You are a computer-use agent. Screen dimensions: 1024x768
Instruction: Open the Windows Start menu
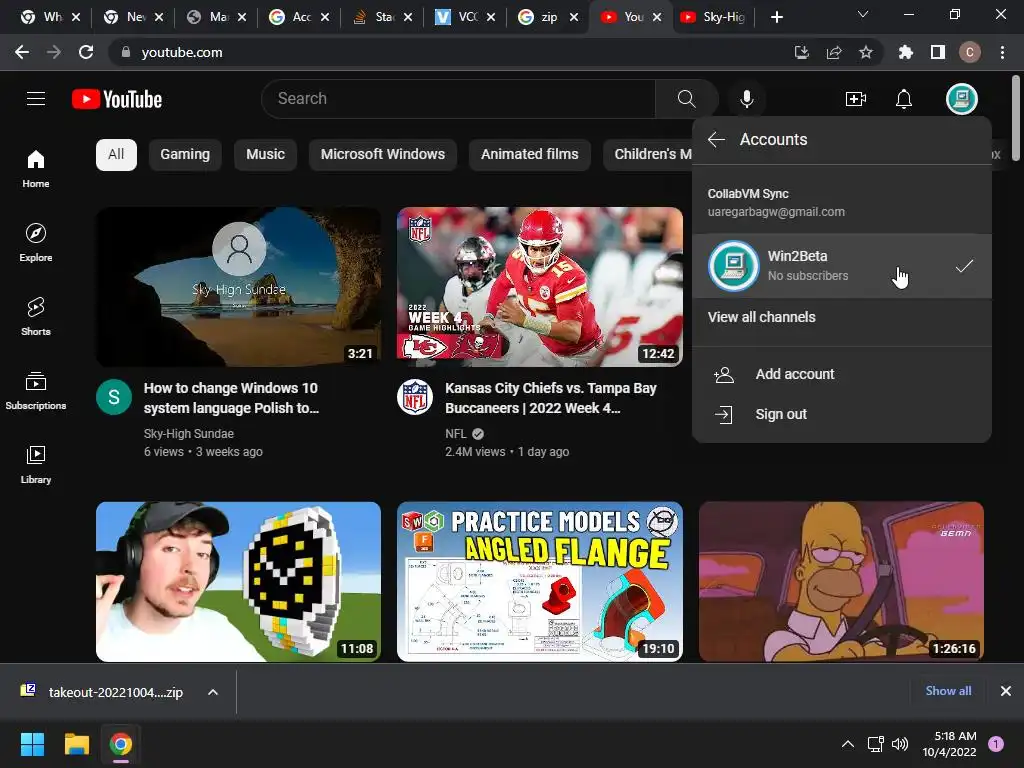pyautogui.click(x=33, y=744)
